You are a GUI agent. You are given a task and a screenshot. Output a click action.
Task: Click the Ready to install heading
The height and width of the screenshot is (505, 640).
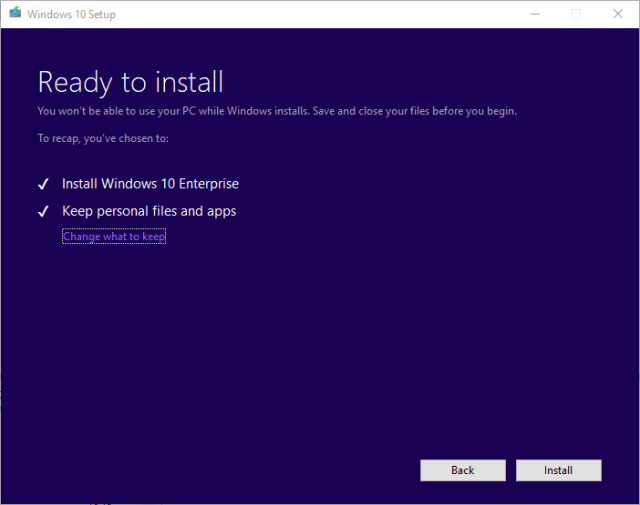click(x=130, y=81)
